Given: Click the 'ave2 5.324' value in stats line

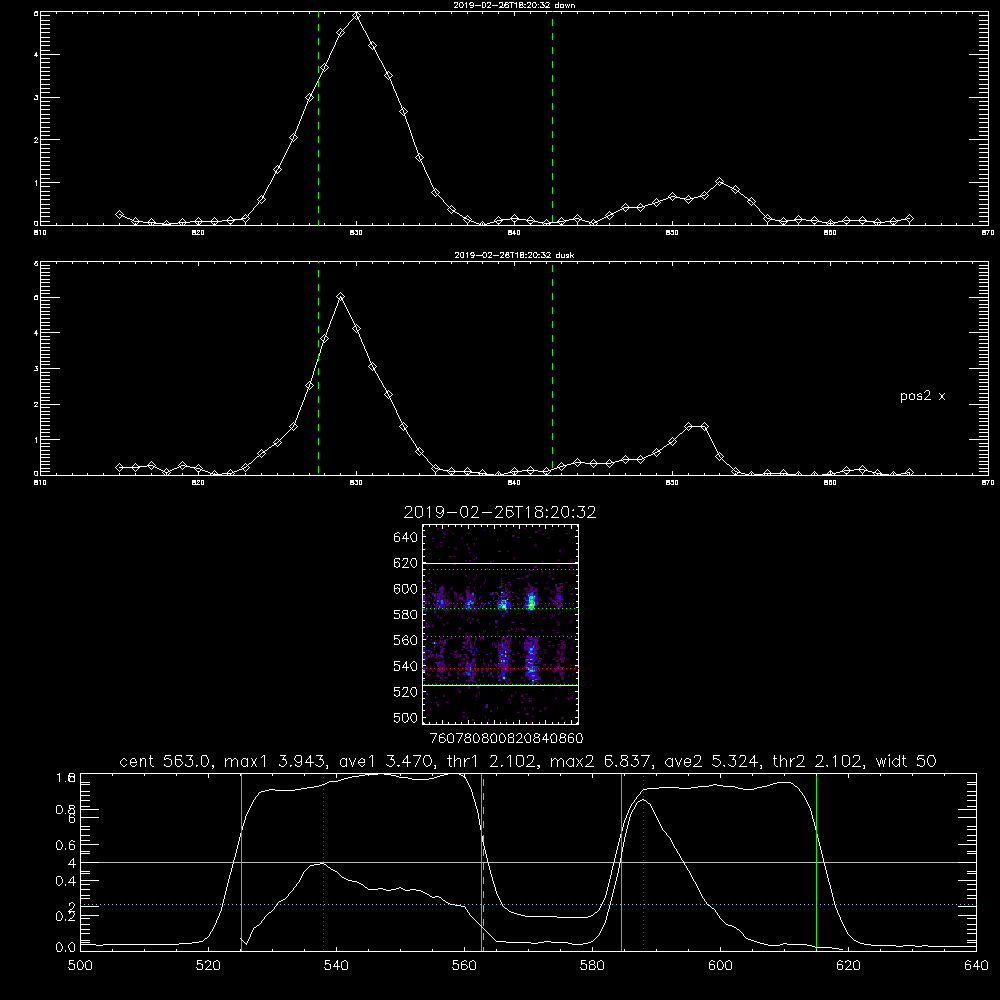Looking at the screenshot, I should tap(710, 761).
